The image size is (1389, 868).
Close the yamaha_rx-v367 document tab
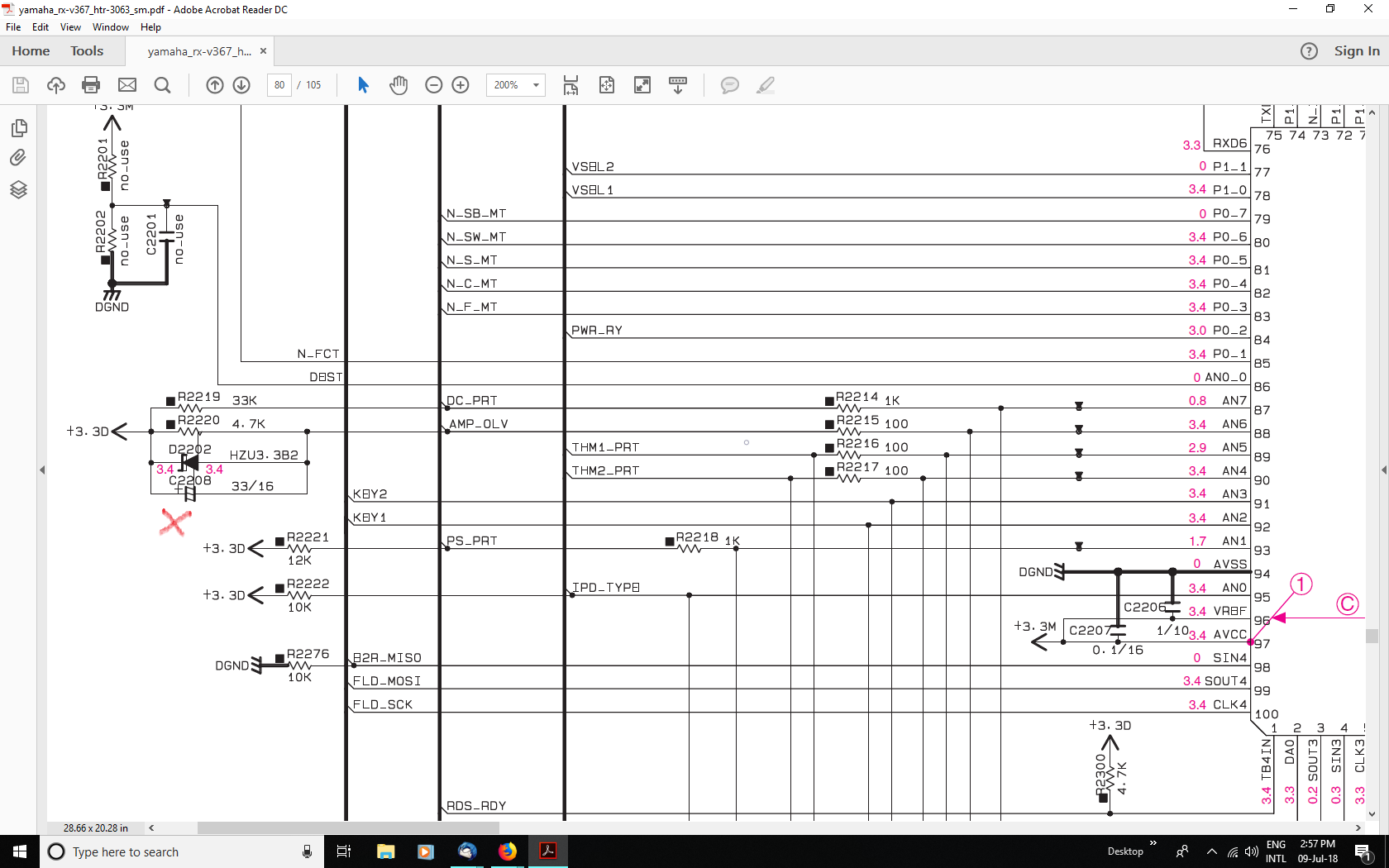pos(263,51)
